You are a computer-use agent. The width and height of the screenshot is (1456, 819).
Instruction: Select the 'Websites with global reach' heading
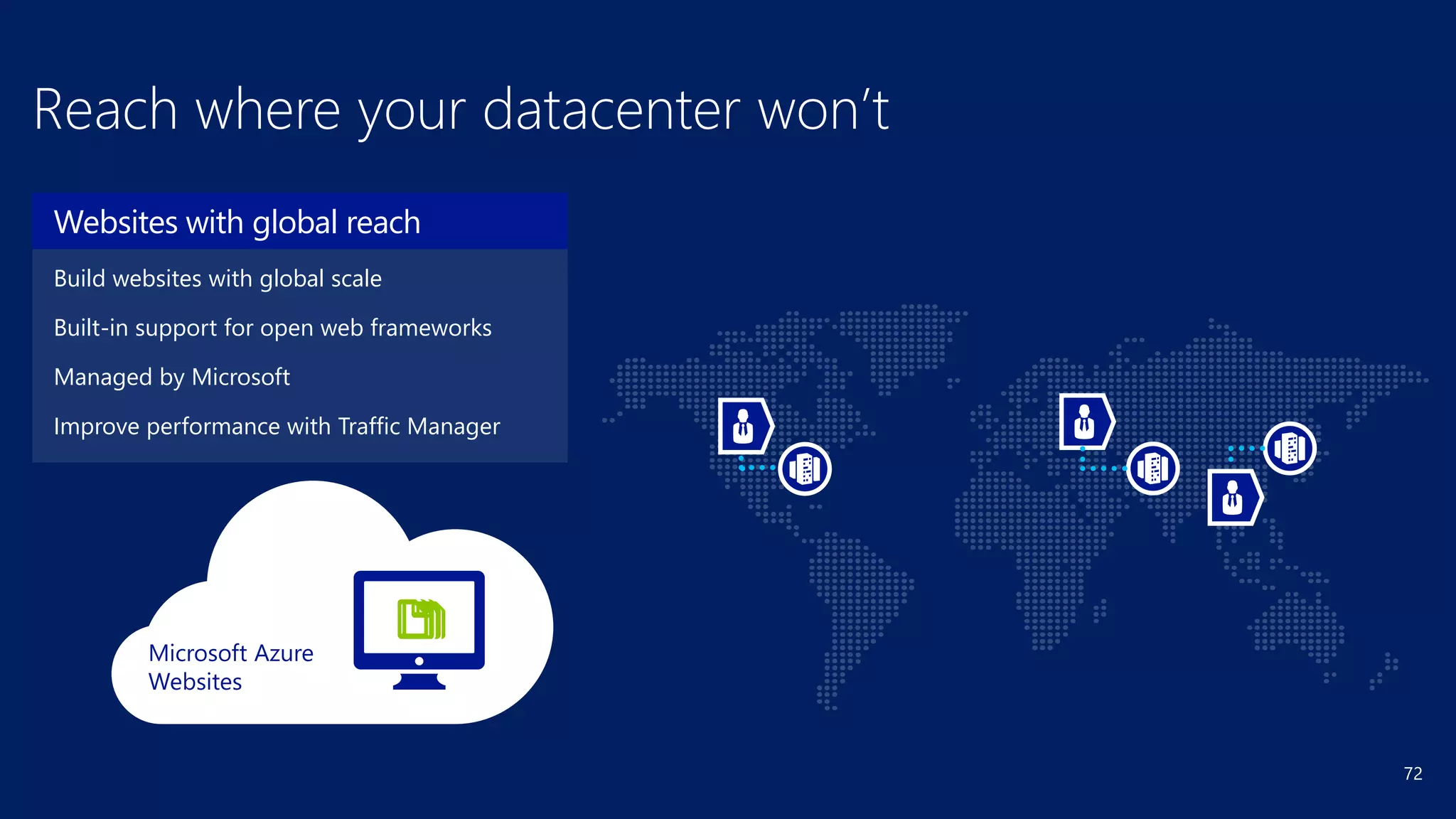(x=237, y=223)
